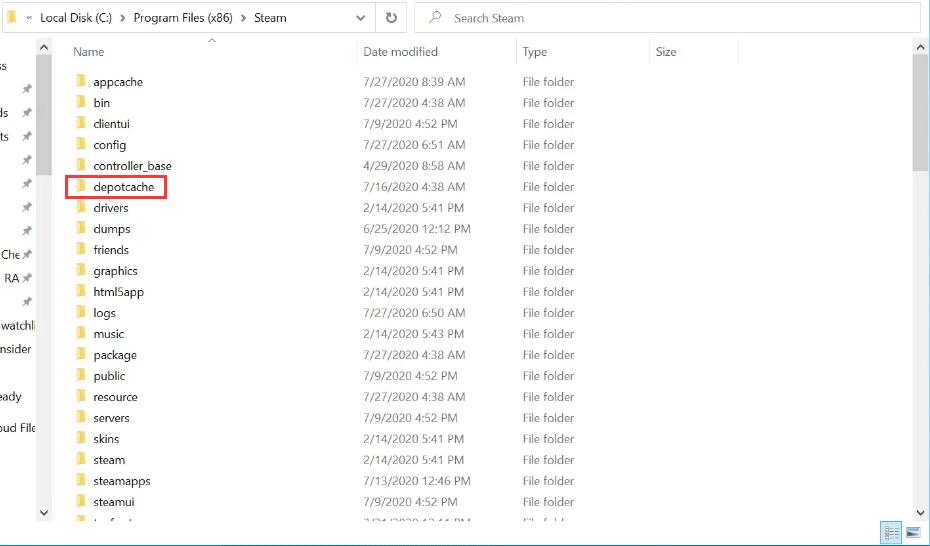930x546 pixels.
Task: Select the appcache folder name
Action: 117,82
